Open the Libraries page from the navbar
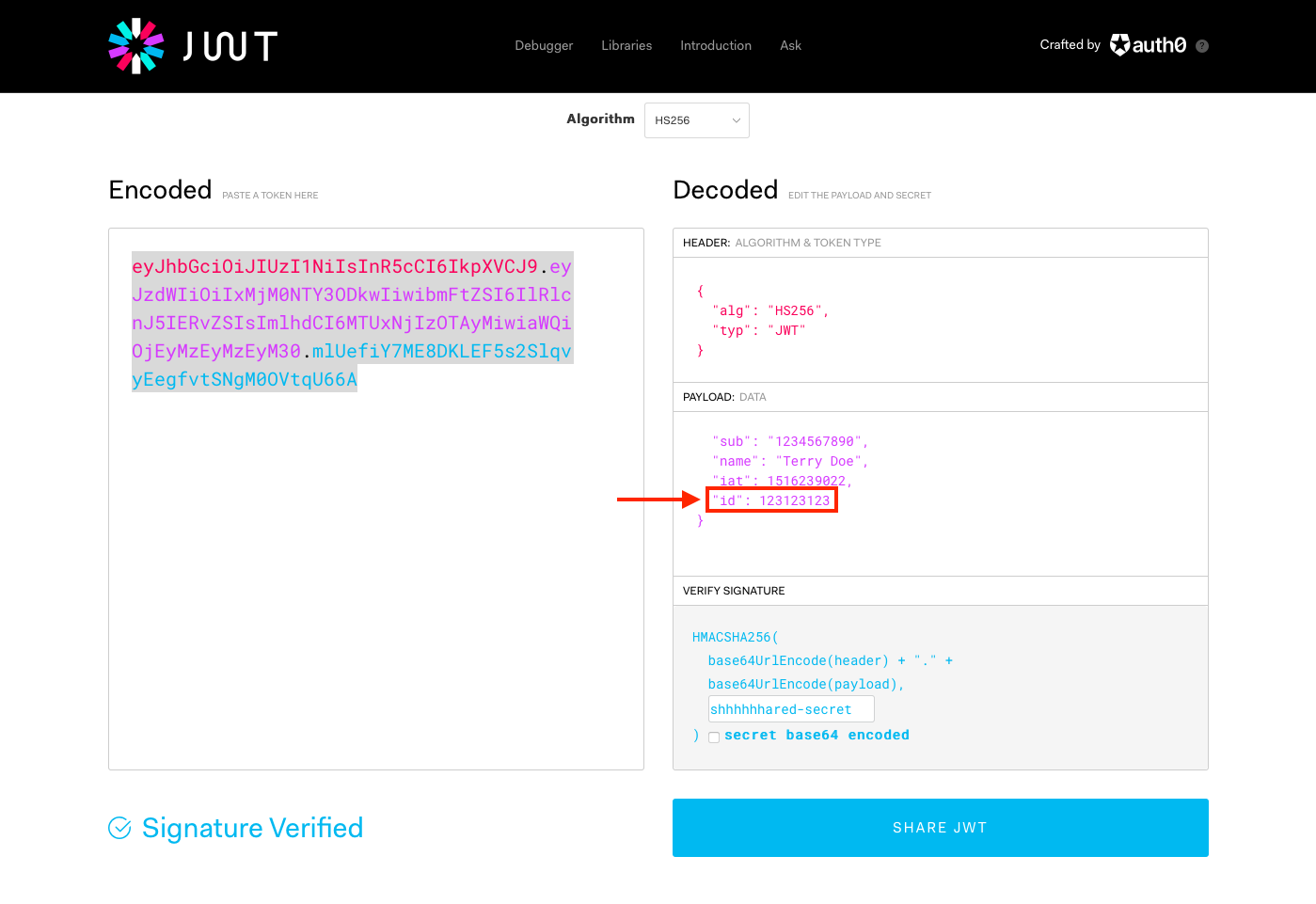 (x=626, y=45)
